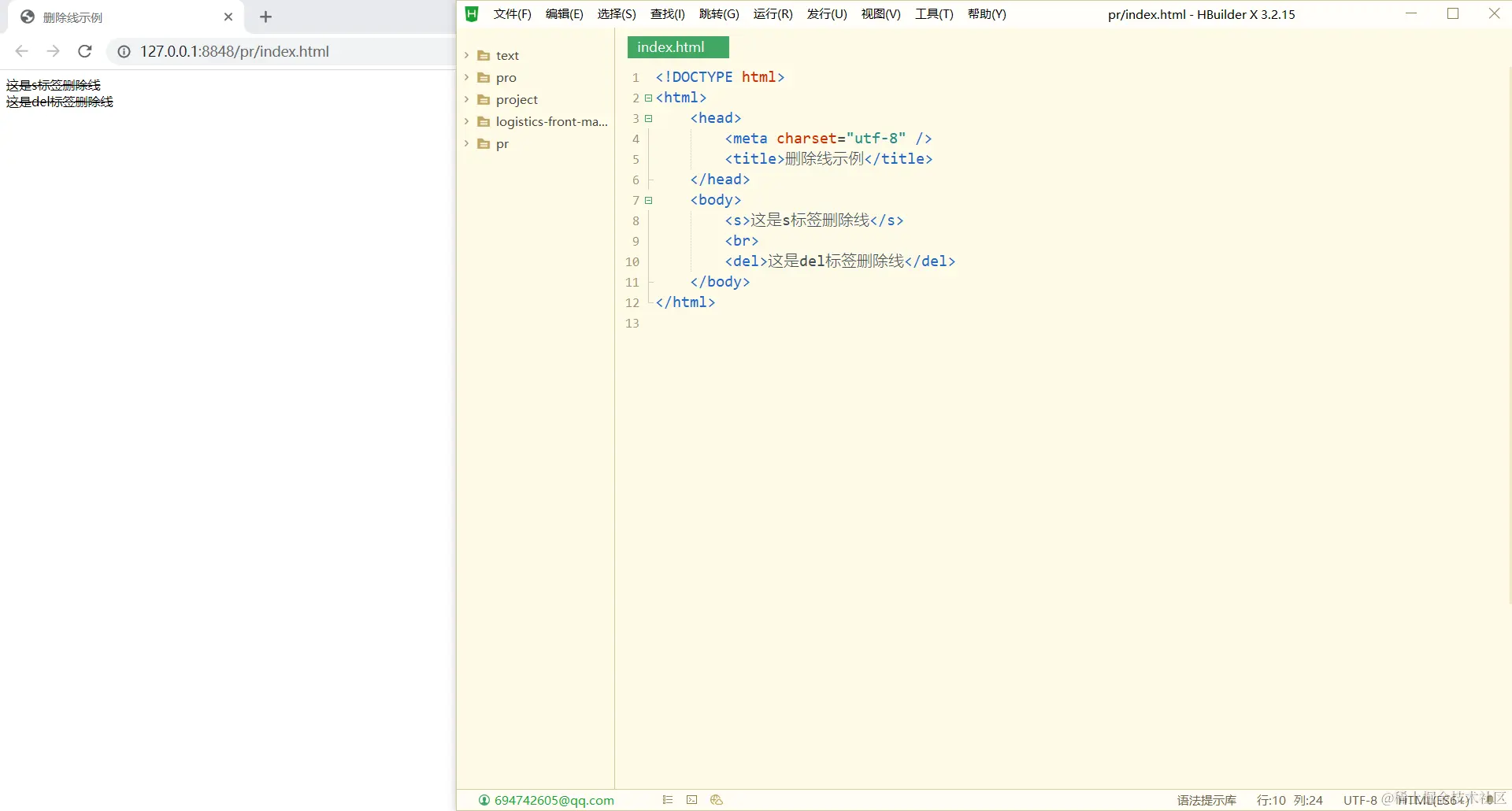Expand the logistics-front-ma... folder arrow

tap(467, 121)
